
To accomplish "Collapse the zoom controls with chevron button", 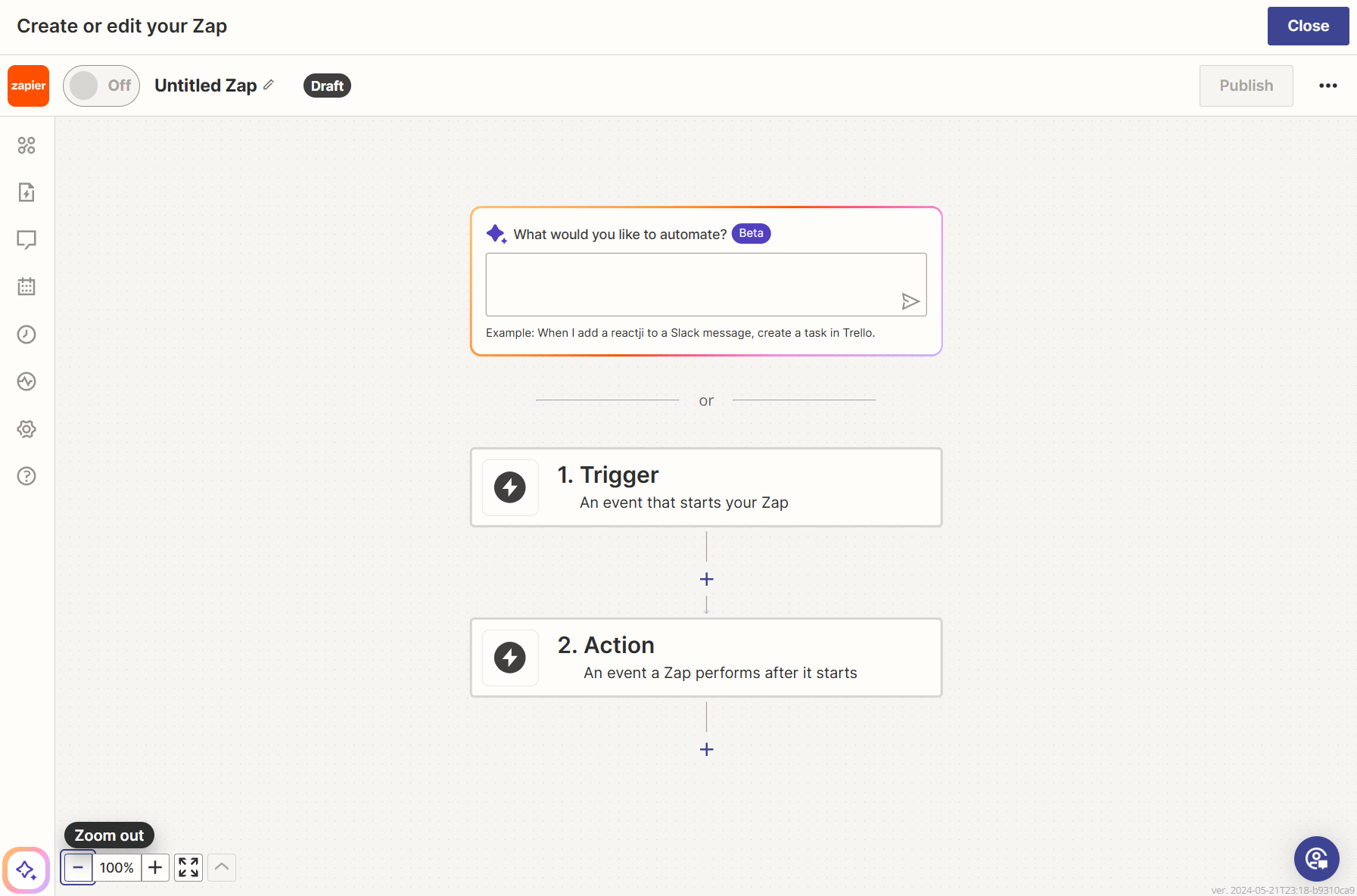I will 221,867.
